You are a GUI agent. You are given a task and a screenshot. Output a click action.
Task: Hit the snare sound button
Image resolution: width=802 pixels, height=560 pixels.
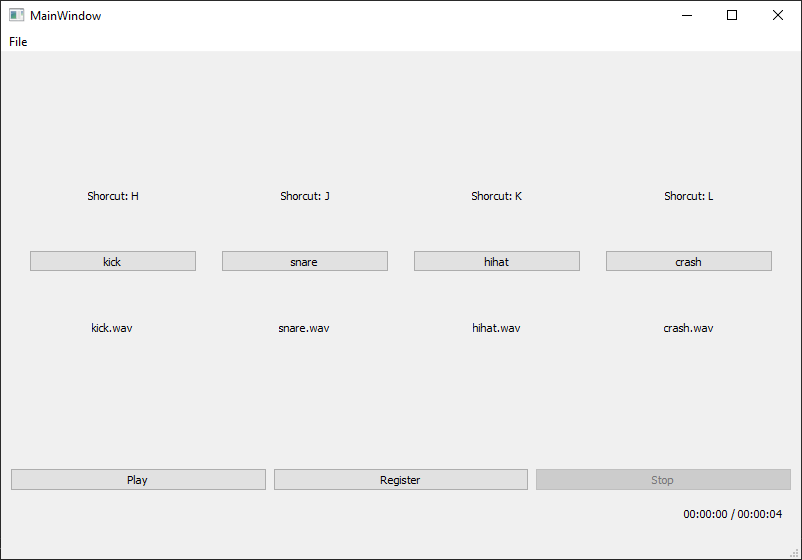pyautogui.click(x=304, y=261)
